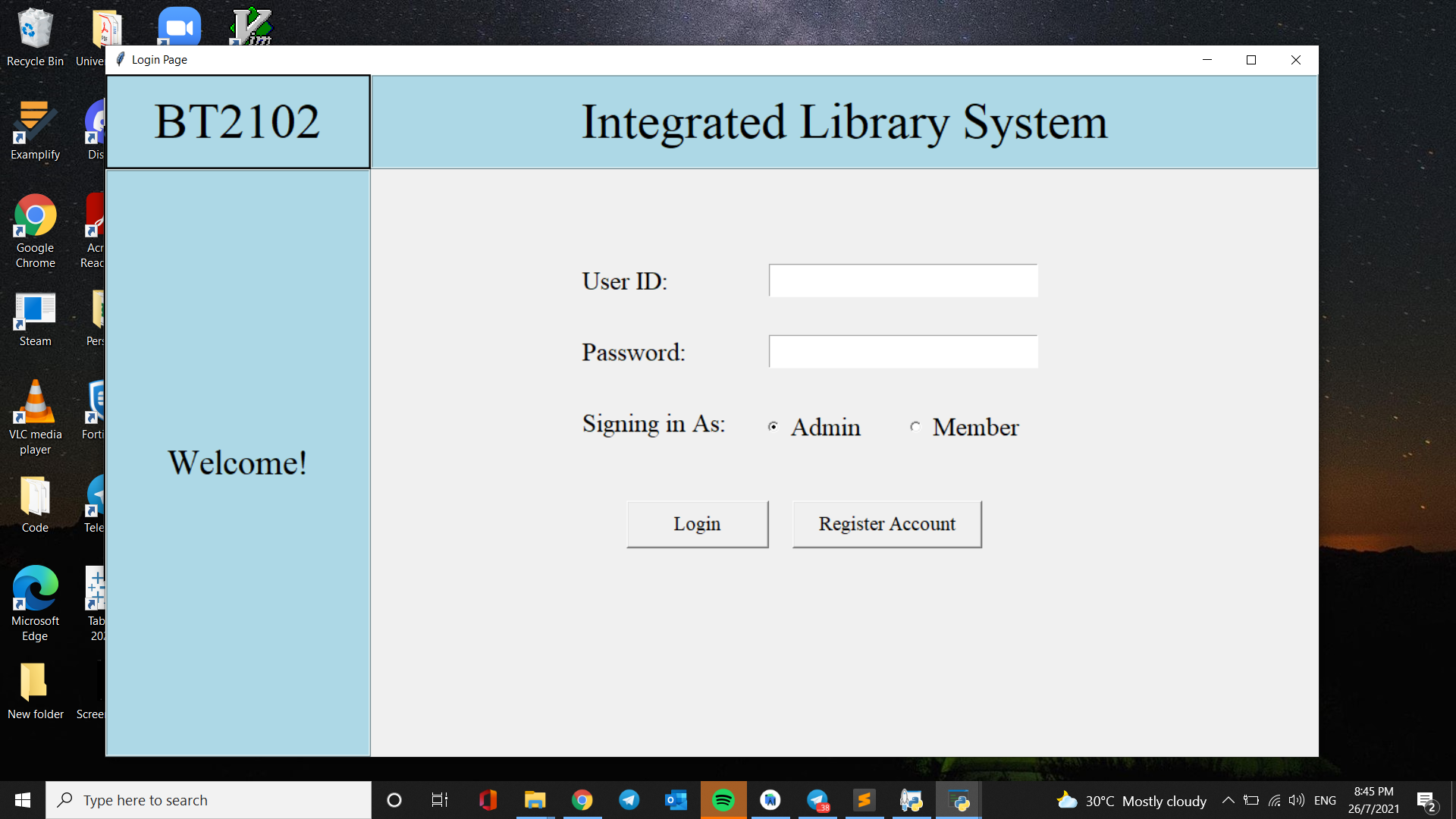Open Google Chrome from the taskbar
Image resolution: width=1456 pixels, height=819 pixels.
click(x=582, y=800)
